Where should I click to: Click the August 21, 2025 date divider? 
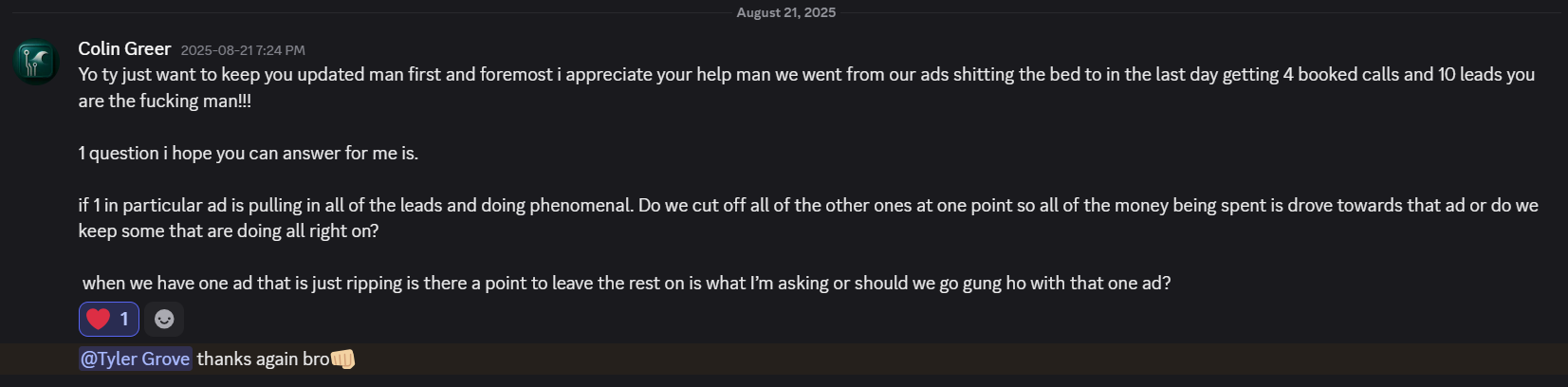[785, 12]
